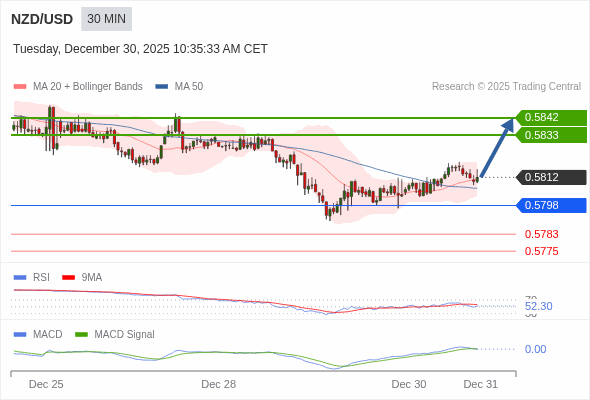Click the RSI legend blue swatch
The image size is (590, 400).
point(20,278)
